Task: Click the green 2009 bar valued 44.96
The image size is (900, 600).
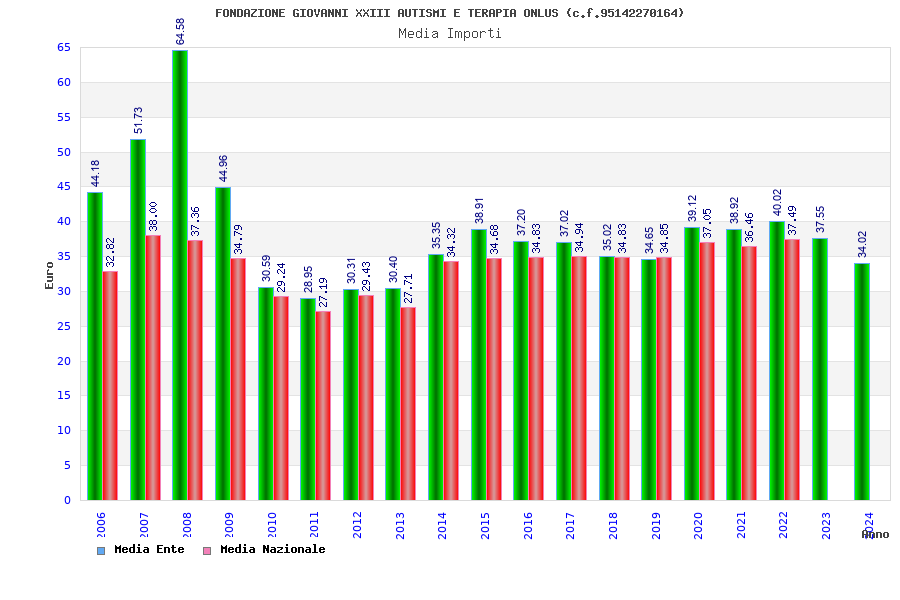Action: tap(223, 343)
